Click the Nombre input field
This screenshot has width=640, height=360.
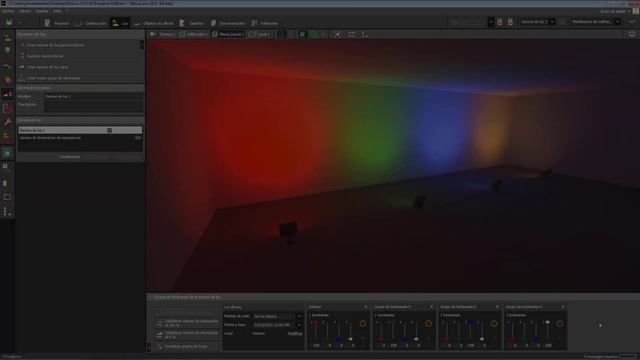coord(93,97)
